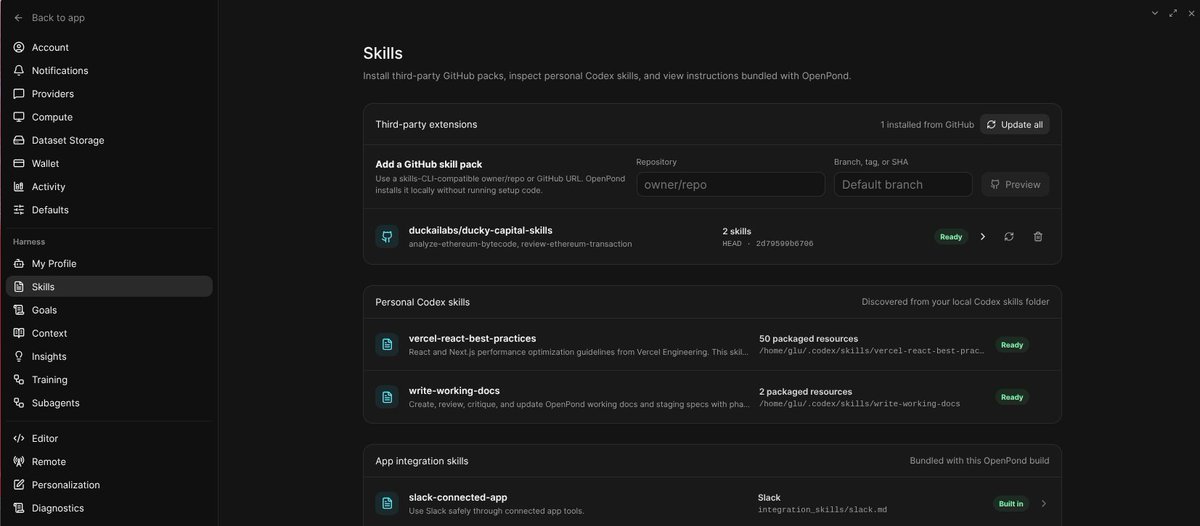1200x526 pixels.
Task: Open the Diagnostics section
Action: [109, 508]
